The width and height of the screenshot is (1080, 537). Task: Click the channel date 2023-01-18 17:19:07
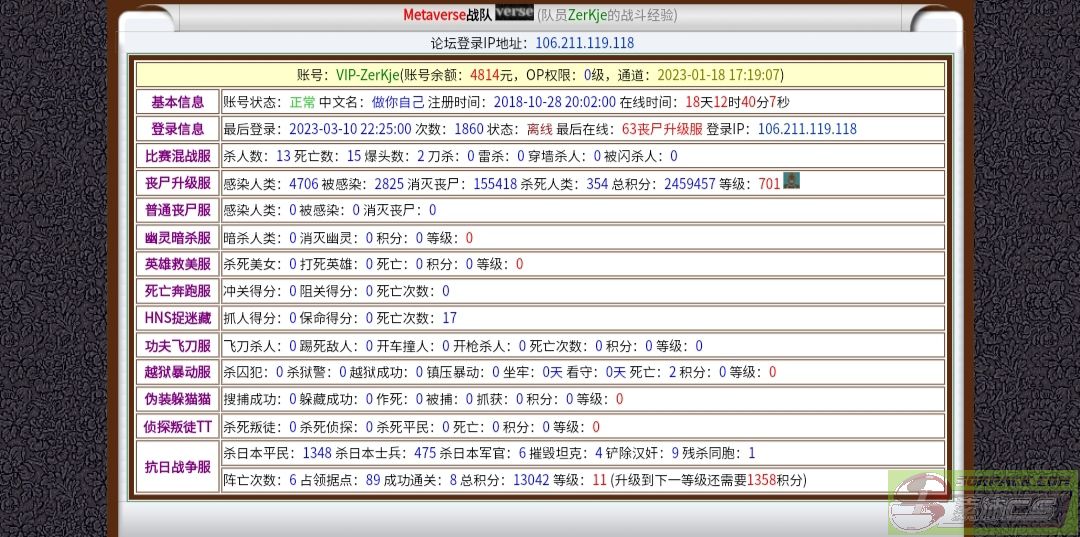[718, 75]
